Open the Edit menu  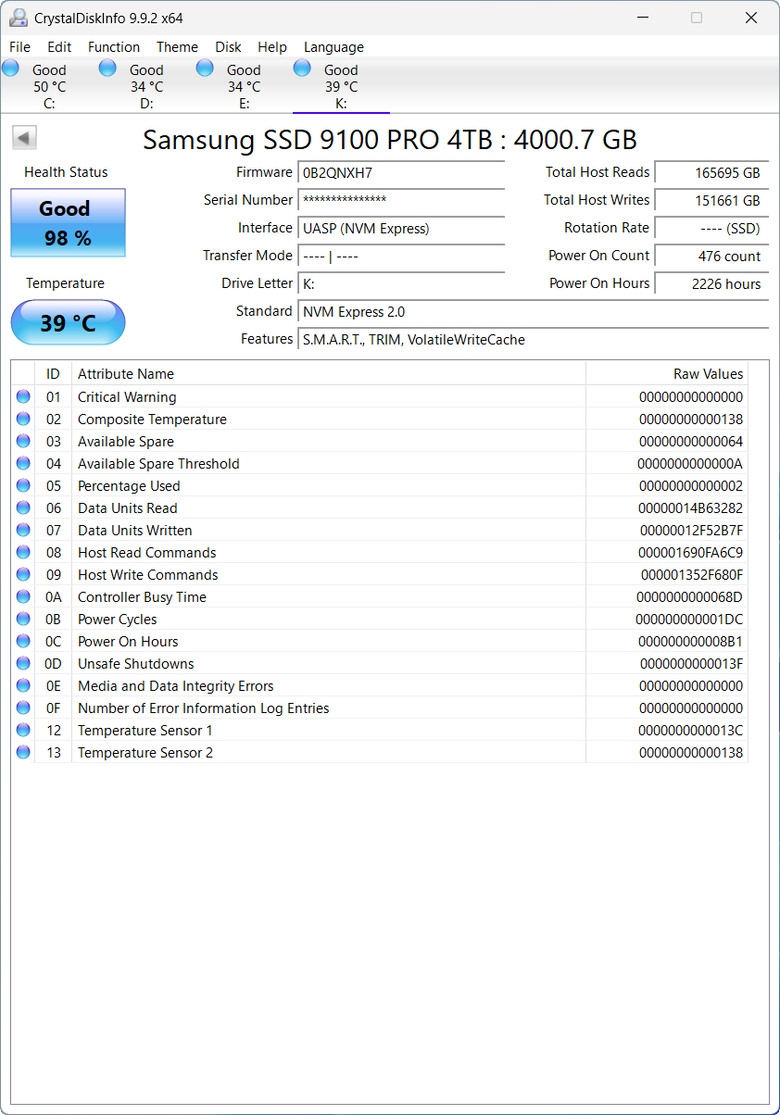59,47
